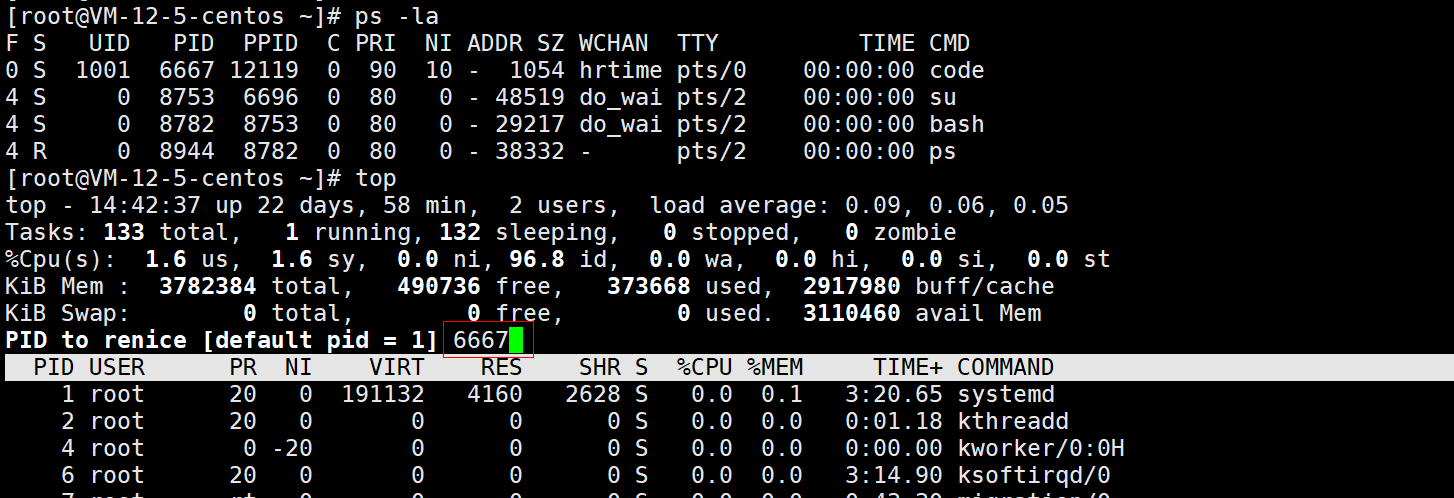Click systemd's TIME+ value 3:20.65
Viewport: 1454px width, 498px height.
coord(893,395)
